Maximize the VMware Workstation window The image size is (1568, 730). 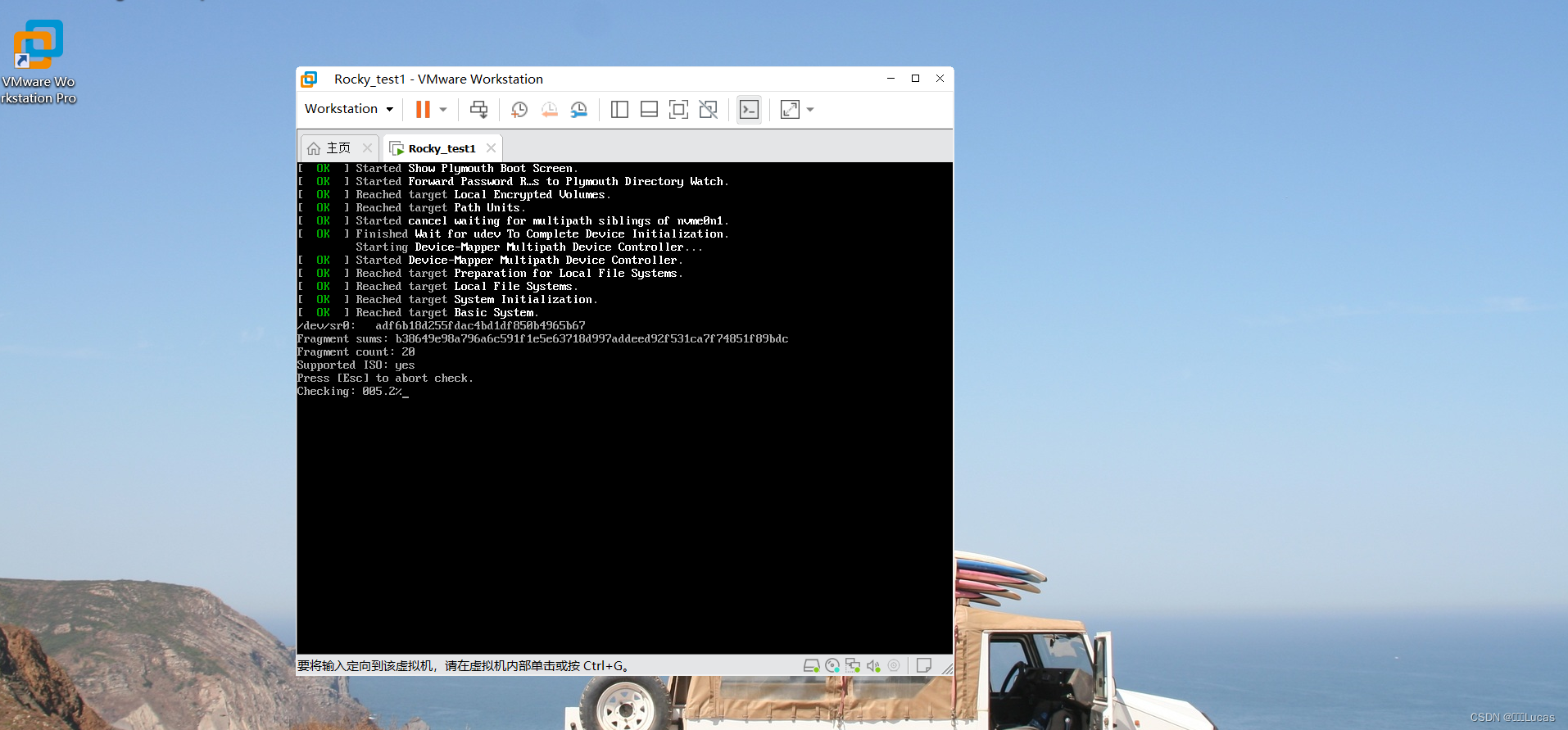point(915,79)
